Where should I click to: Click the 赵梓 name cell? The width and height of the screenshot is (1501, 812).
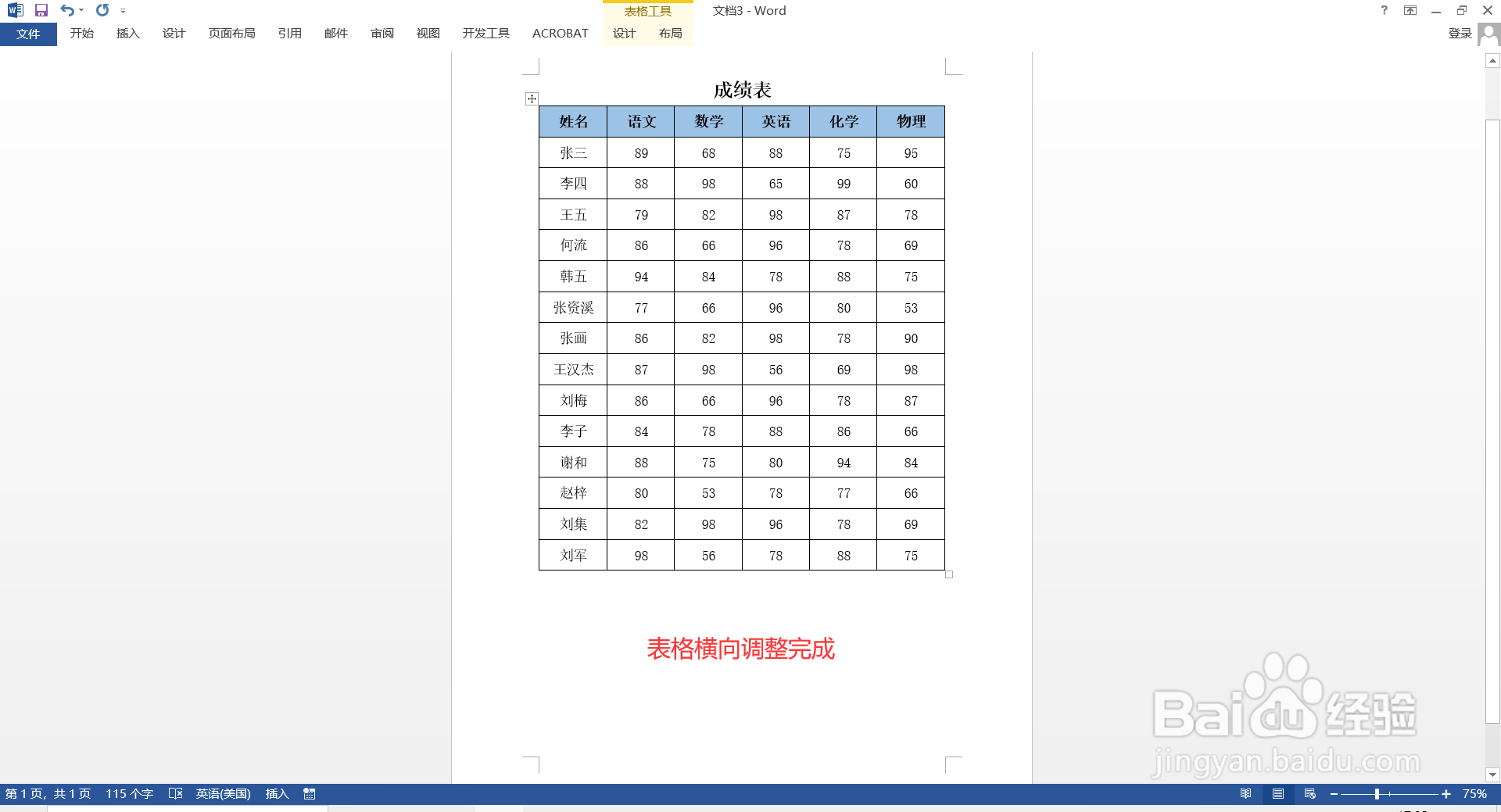click(573, 493)
